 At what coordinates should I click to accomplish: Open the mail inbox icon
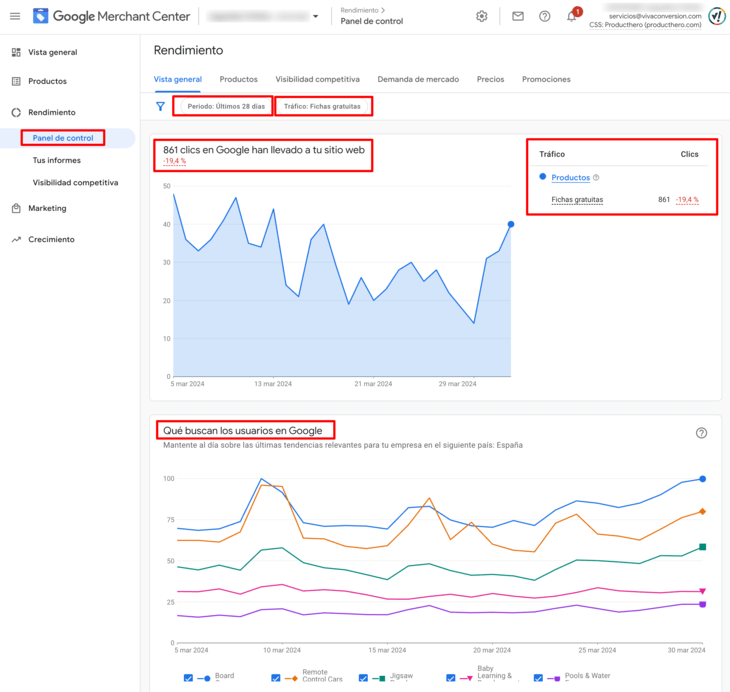[518, 16]
